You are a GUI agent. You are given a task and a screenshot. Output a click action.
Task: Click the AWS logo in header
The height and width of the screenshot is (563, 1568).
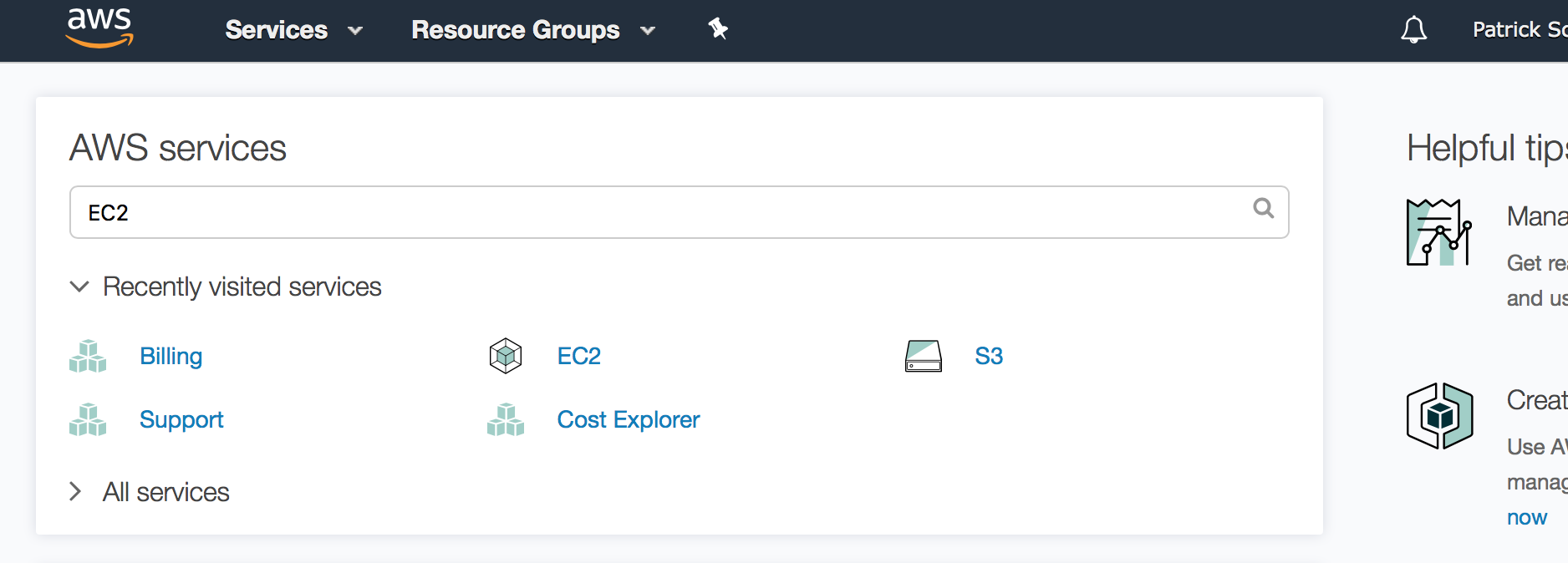tap(99, 28)
